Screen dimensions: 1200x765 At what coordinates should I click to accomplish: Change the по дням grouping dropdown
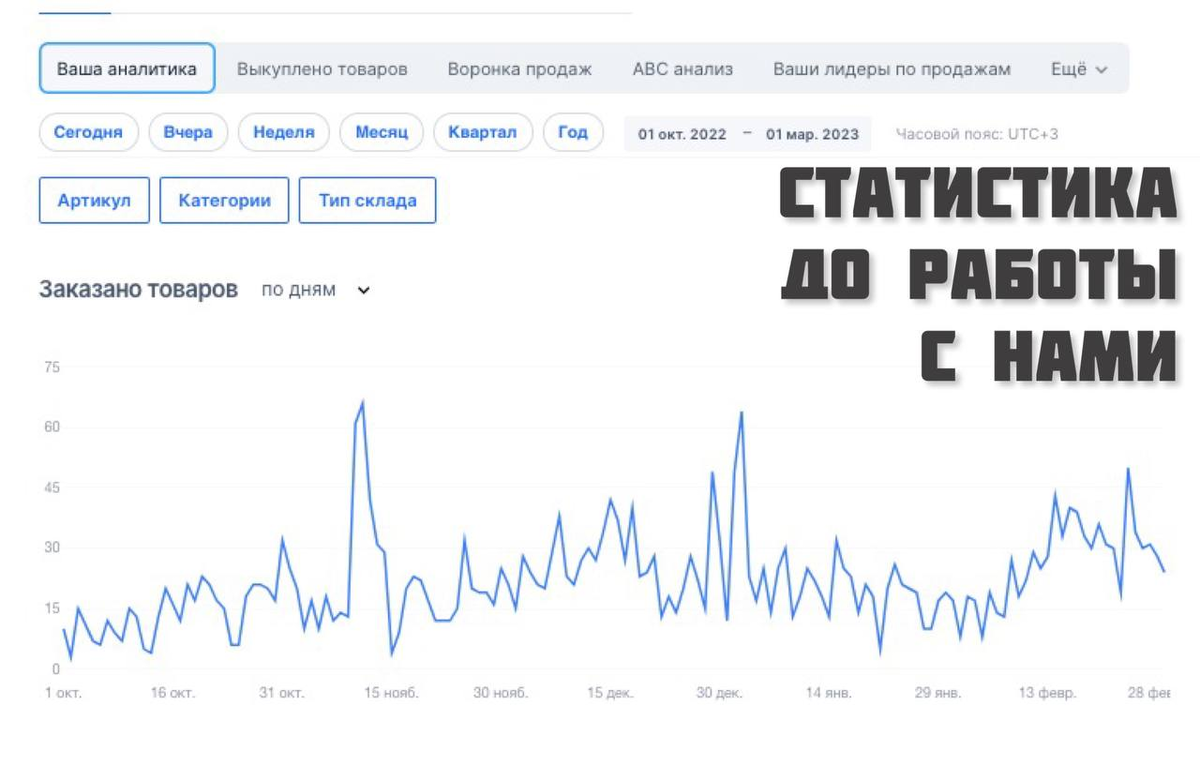(x=316, y=290)
